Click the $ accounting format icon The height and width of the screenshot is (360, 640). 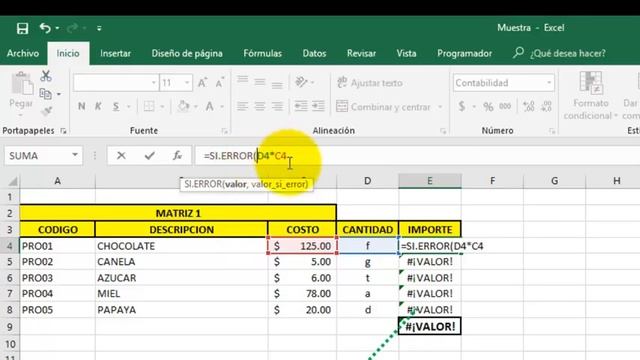(462, 107)
